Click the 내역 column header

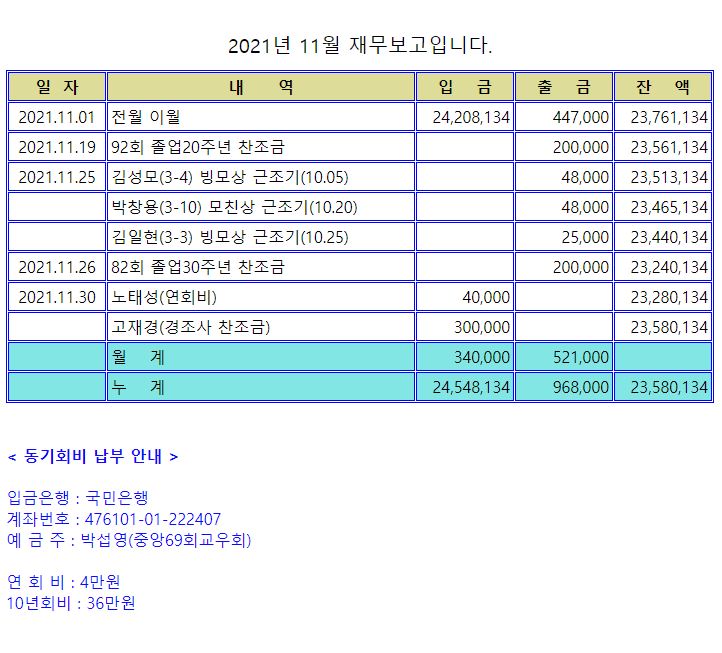pos(260,87)
